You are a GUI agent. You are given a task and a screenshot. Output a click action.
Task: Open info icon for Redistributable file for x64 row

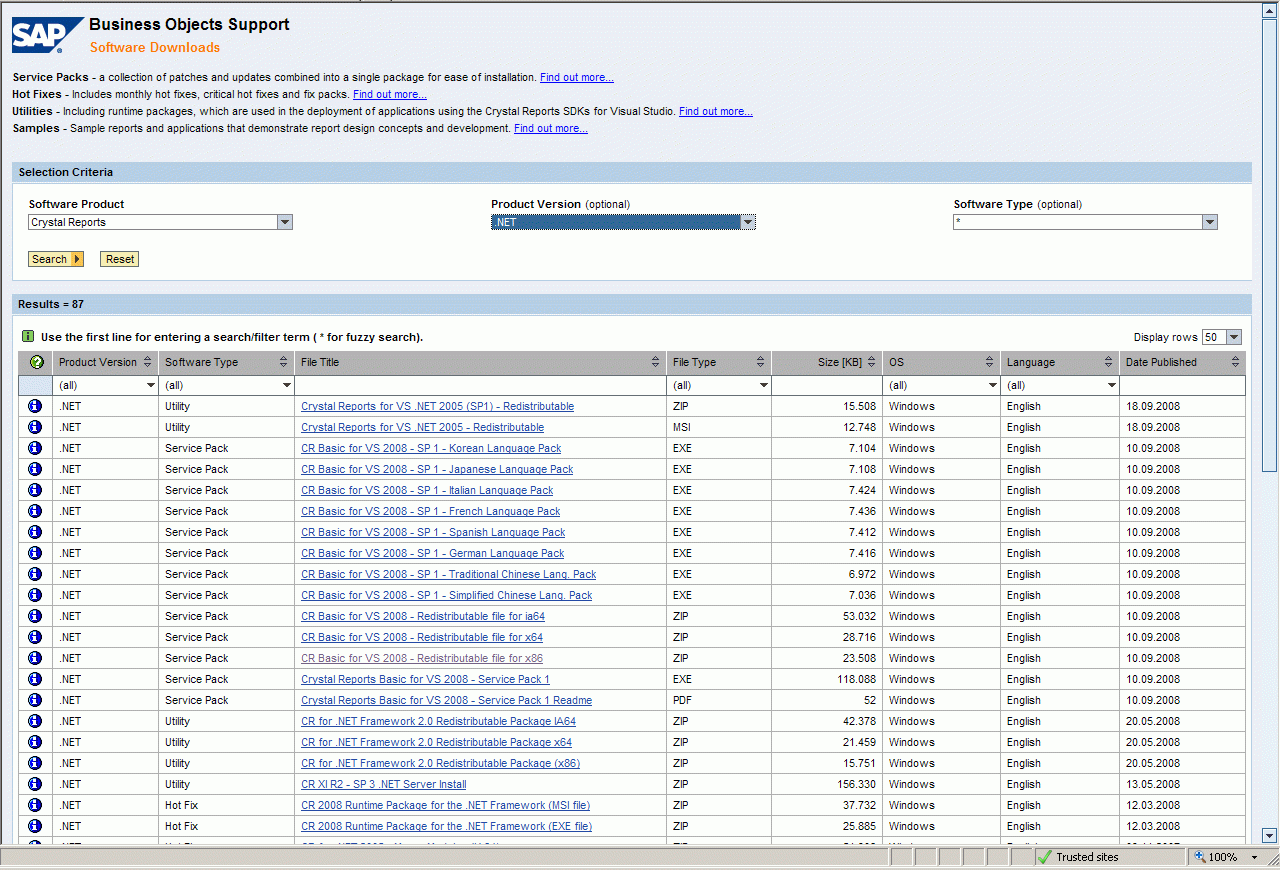35,637
